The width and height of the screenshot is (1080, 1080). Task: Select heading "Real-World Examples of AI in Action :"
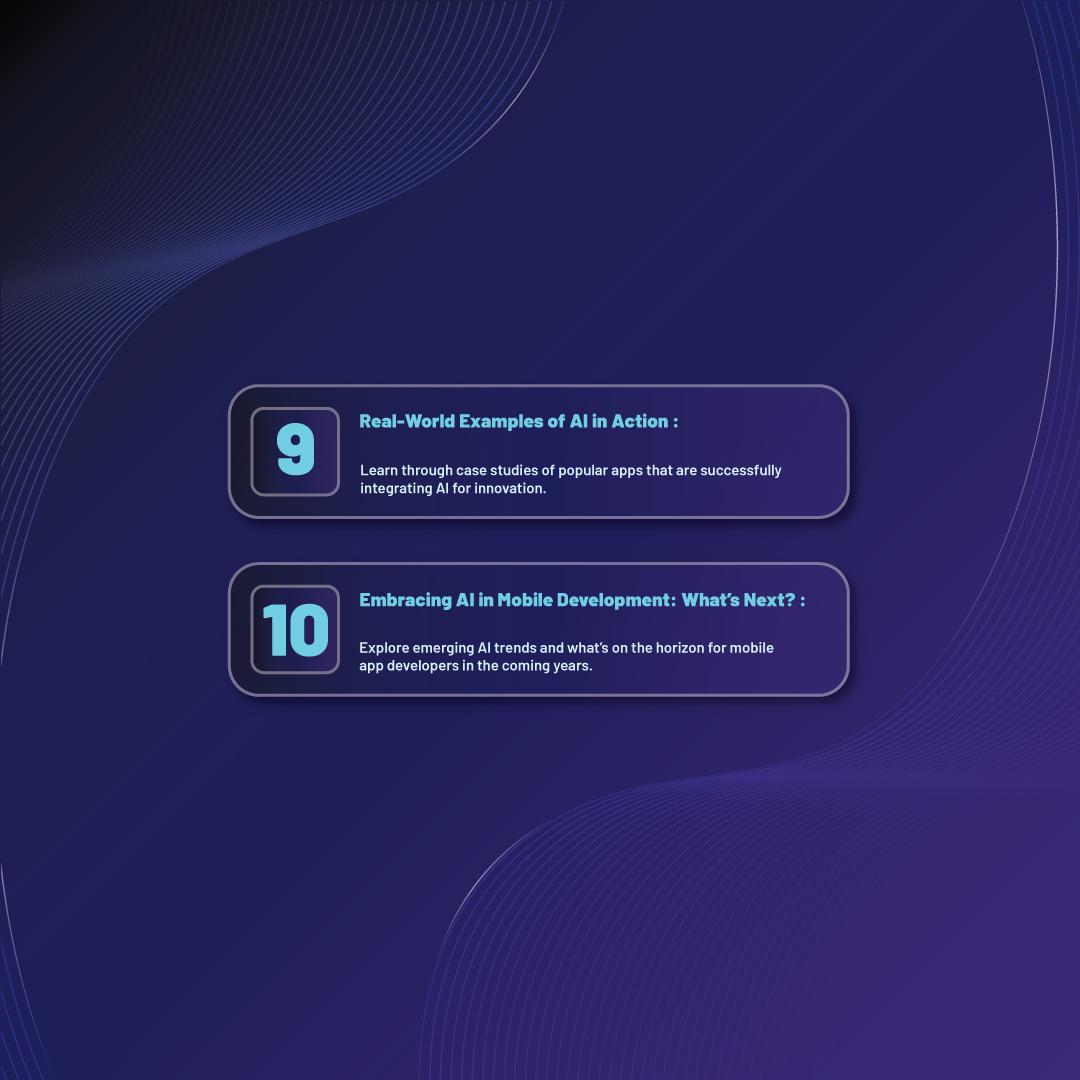[519, 422]
